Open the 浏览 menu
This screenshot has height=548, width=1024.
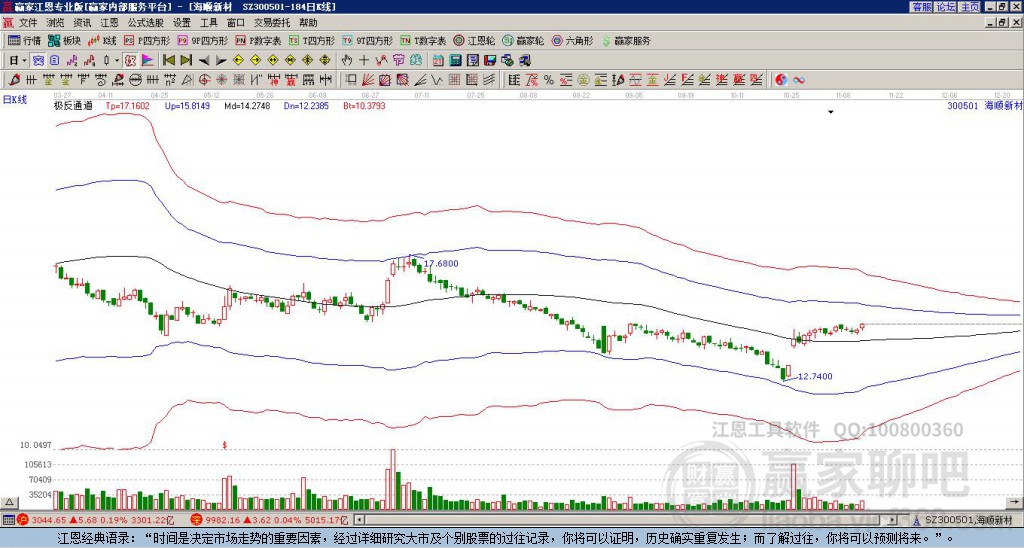click(56, 23)
